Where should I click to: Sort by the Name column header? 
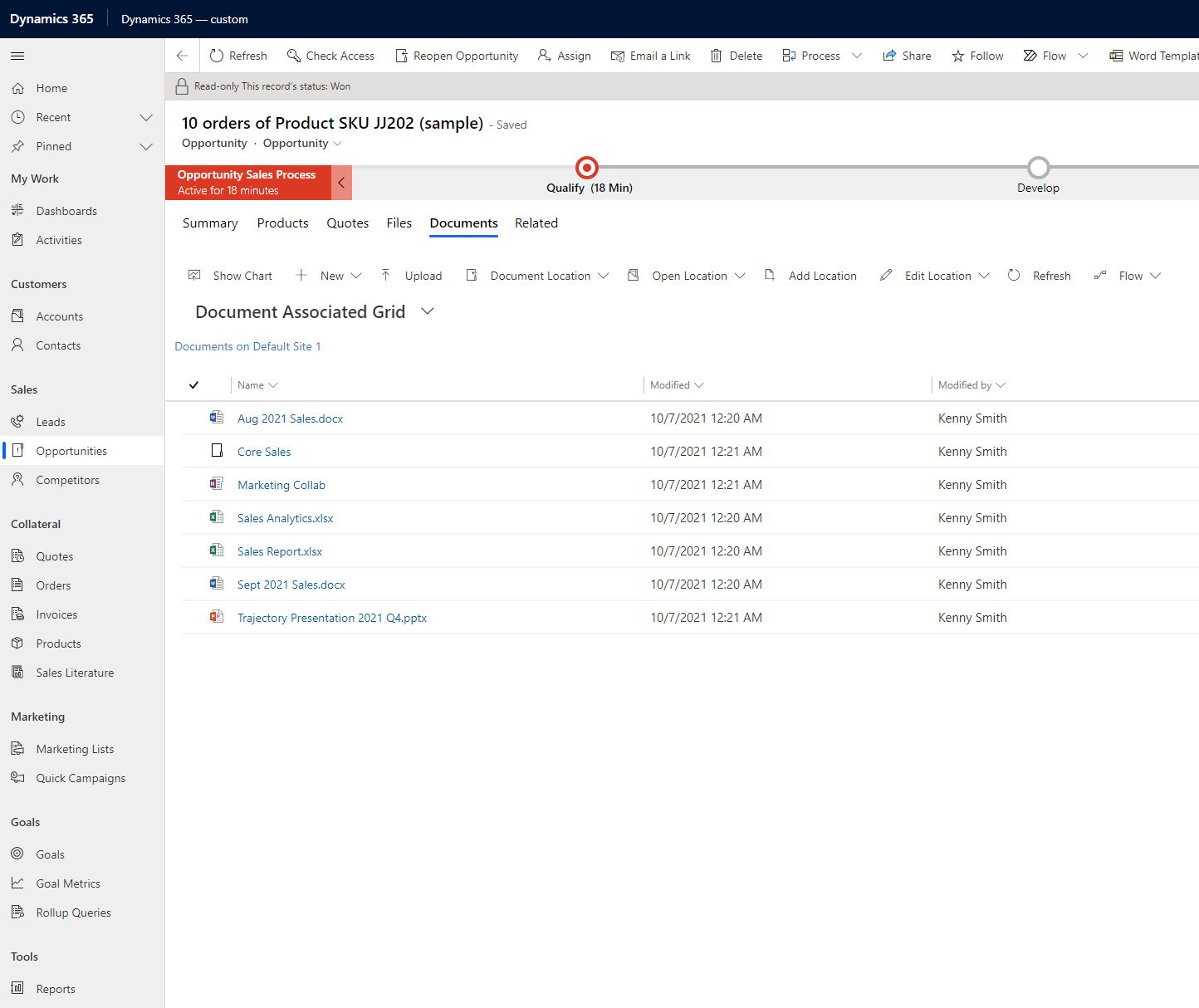[257, 385]
